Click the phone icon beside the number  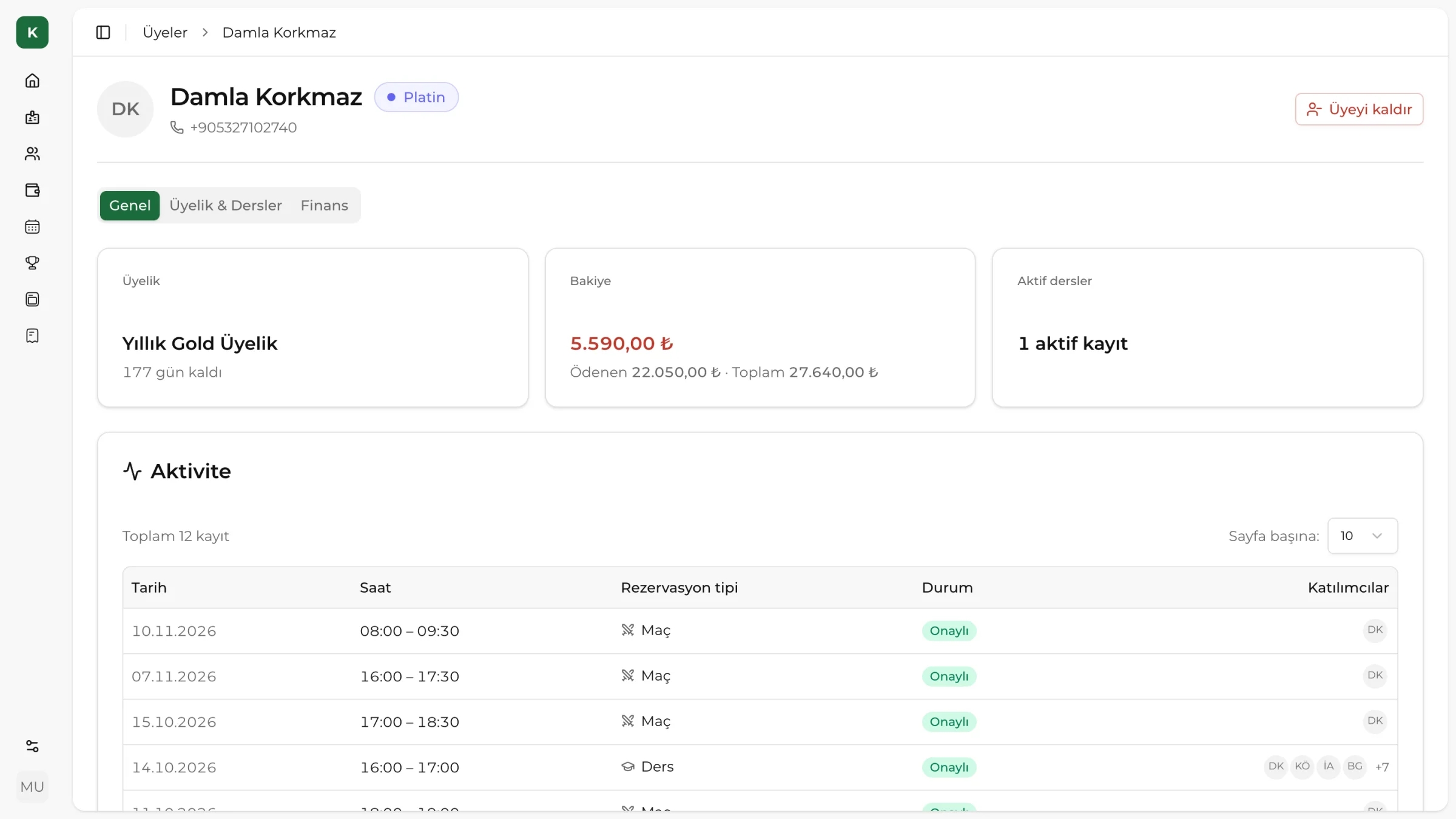177,127
